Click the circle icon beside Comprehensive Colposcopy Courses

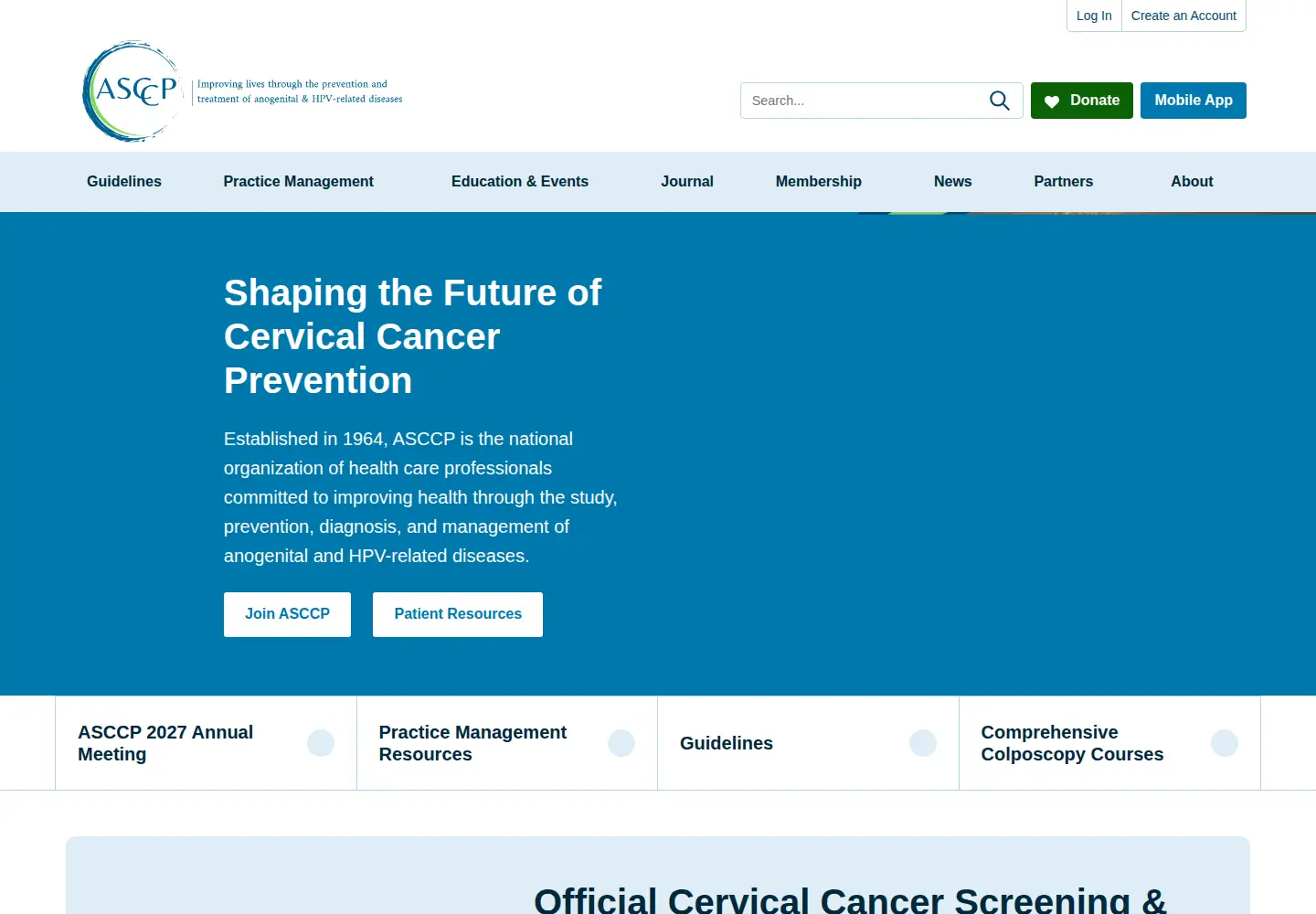coord(1225,743)
